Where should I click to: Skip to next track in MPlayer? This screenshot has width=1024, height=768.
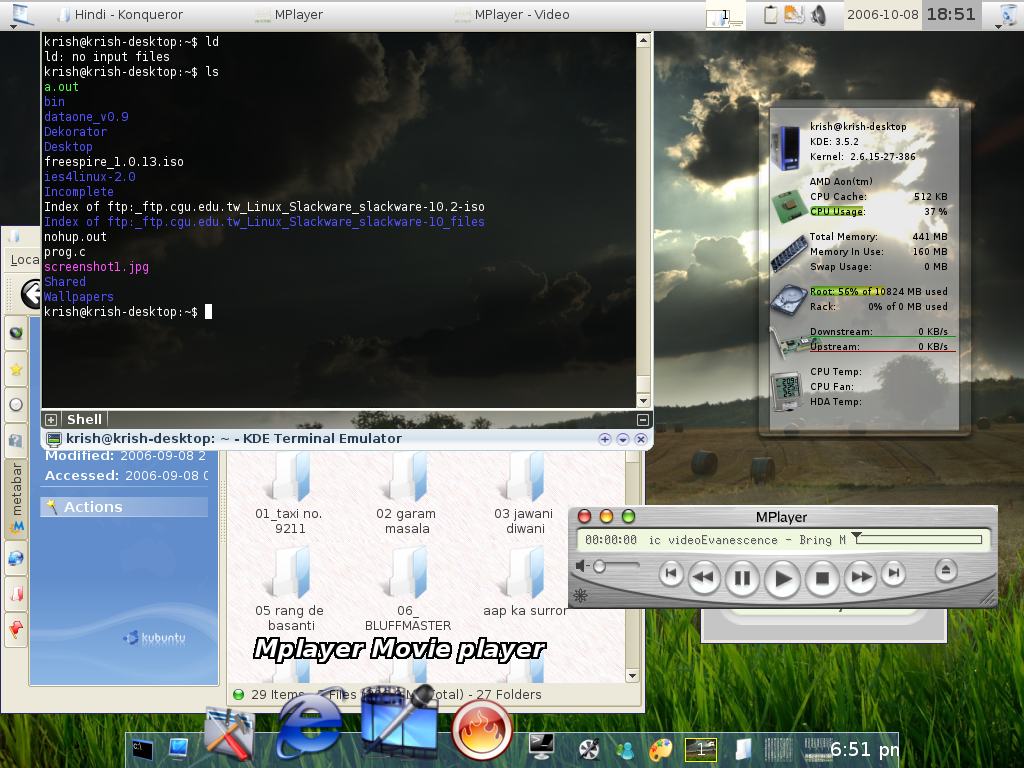pyautogui.click(x=893, y=573)
